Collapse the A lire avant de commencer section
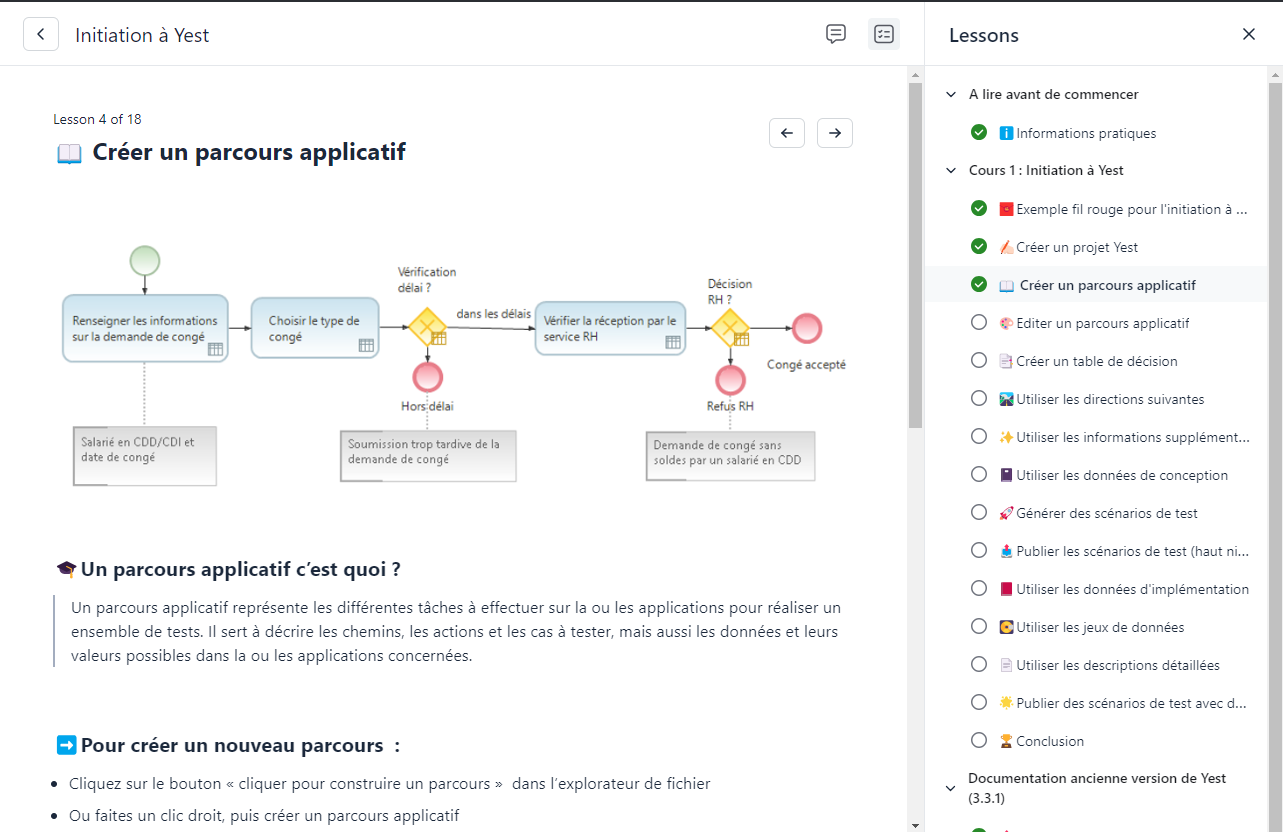The width and height of the screenshot is (1283, 832). point(950,95)
